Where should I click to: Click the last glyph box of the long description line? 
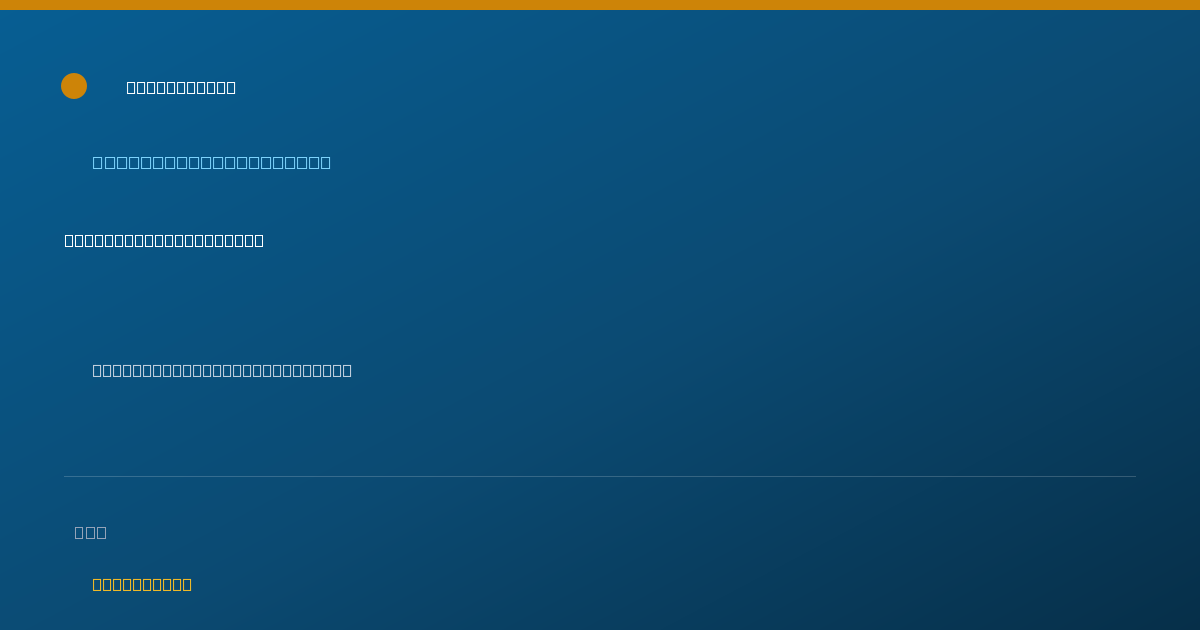point(347,370)
